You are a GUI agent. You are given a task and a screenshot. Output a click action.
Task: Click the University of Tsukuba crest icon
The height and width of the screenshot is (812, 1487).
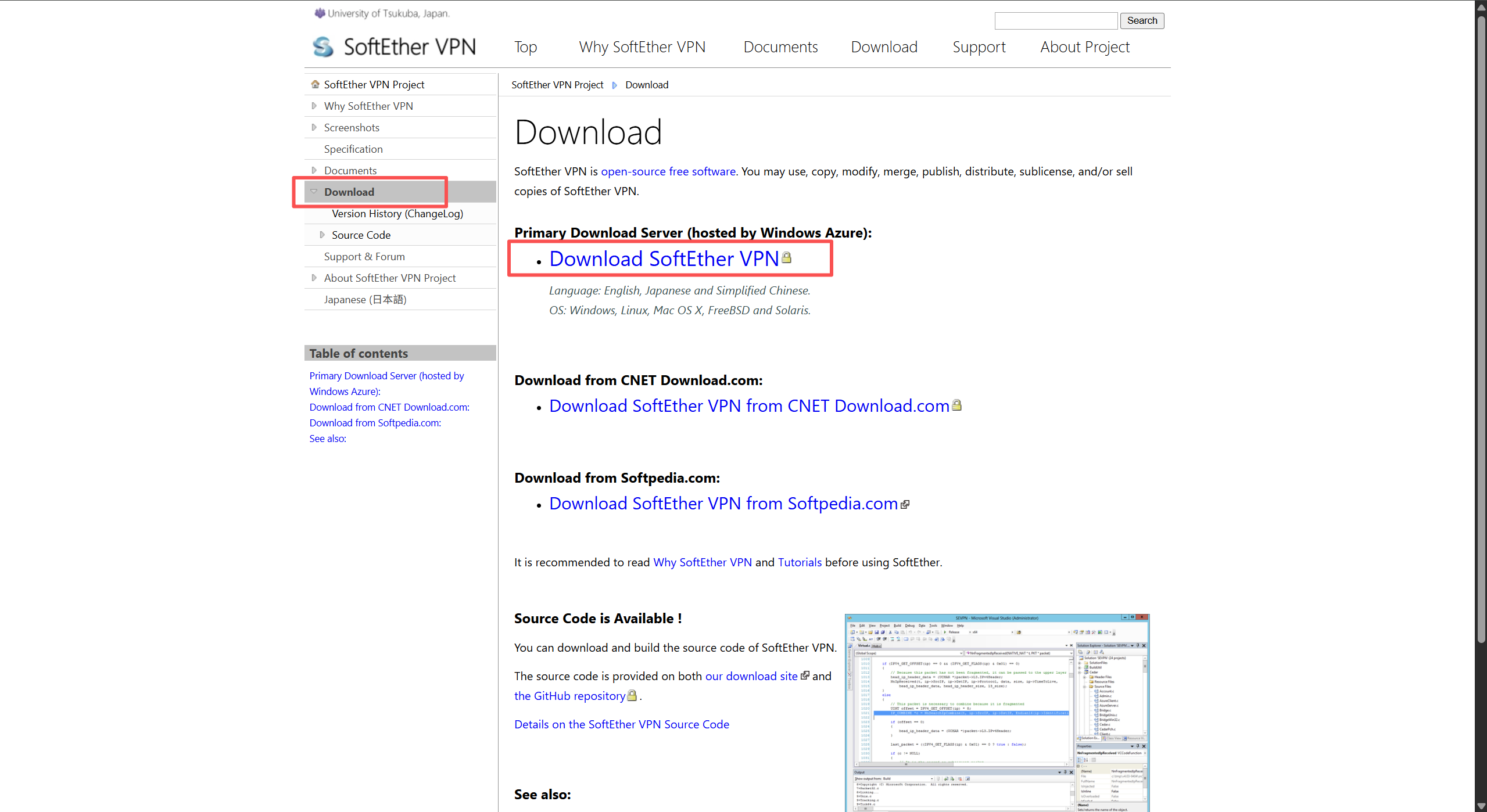(x=320, y=13)
